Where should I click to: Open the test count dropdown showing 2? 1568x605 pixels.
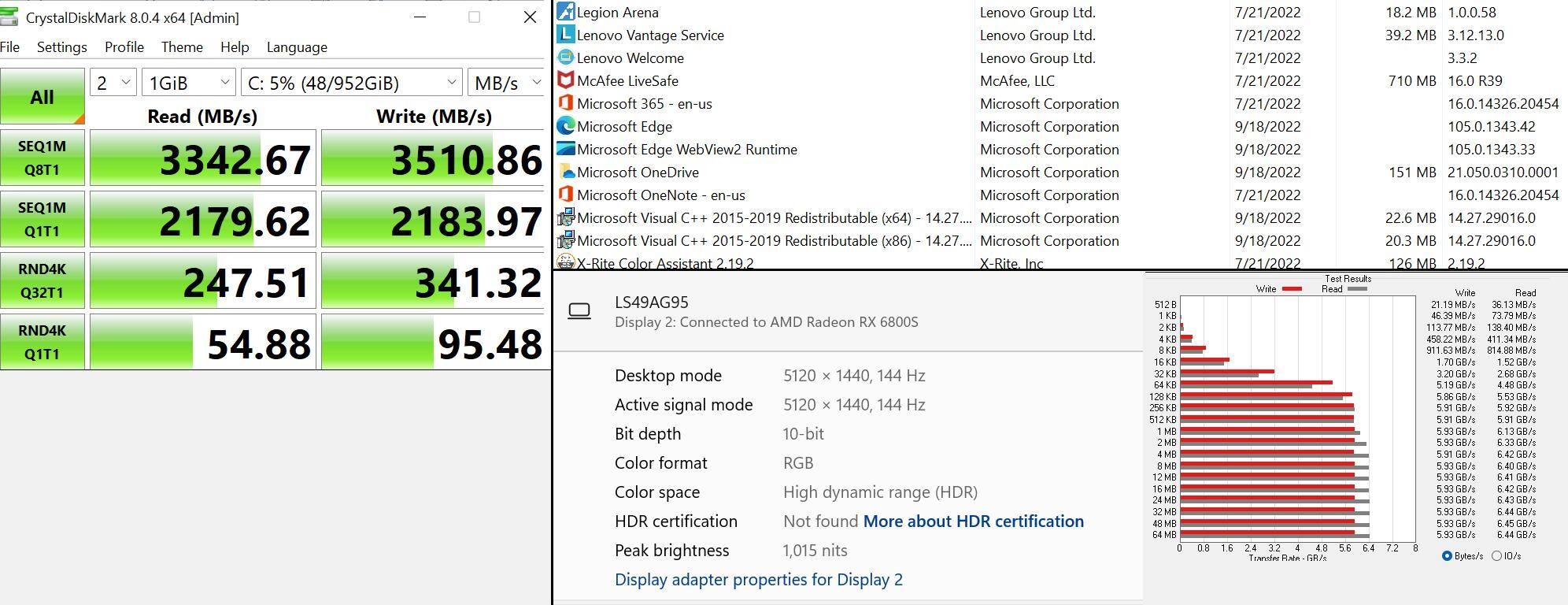(x=113, y=83)
